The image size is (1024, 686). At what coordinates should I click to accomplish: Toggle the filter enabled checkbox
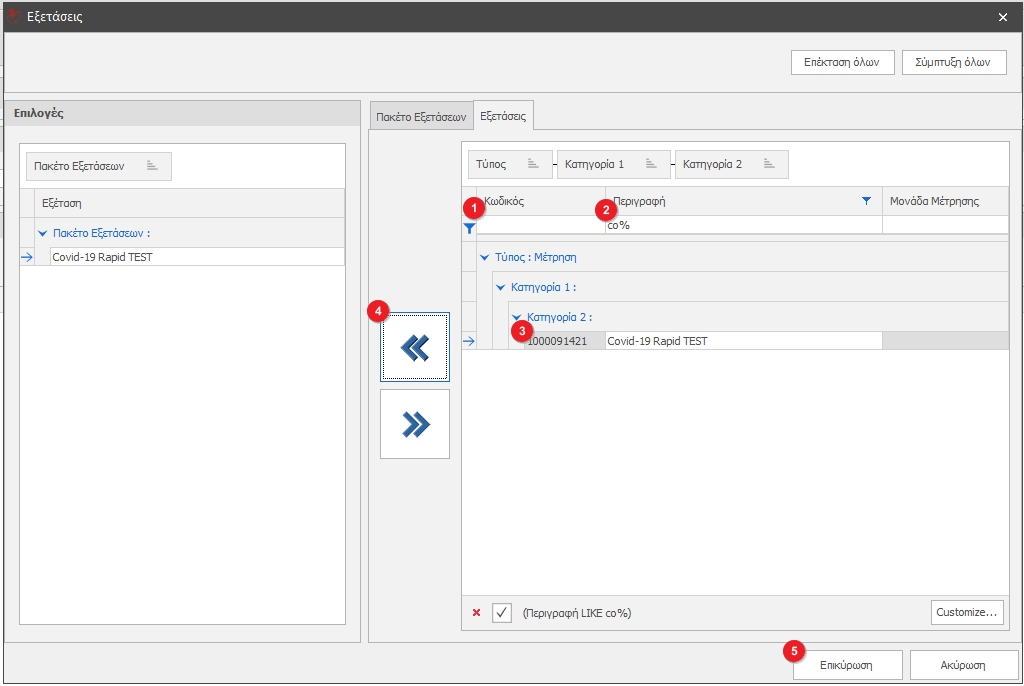502,613
